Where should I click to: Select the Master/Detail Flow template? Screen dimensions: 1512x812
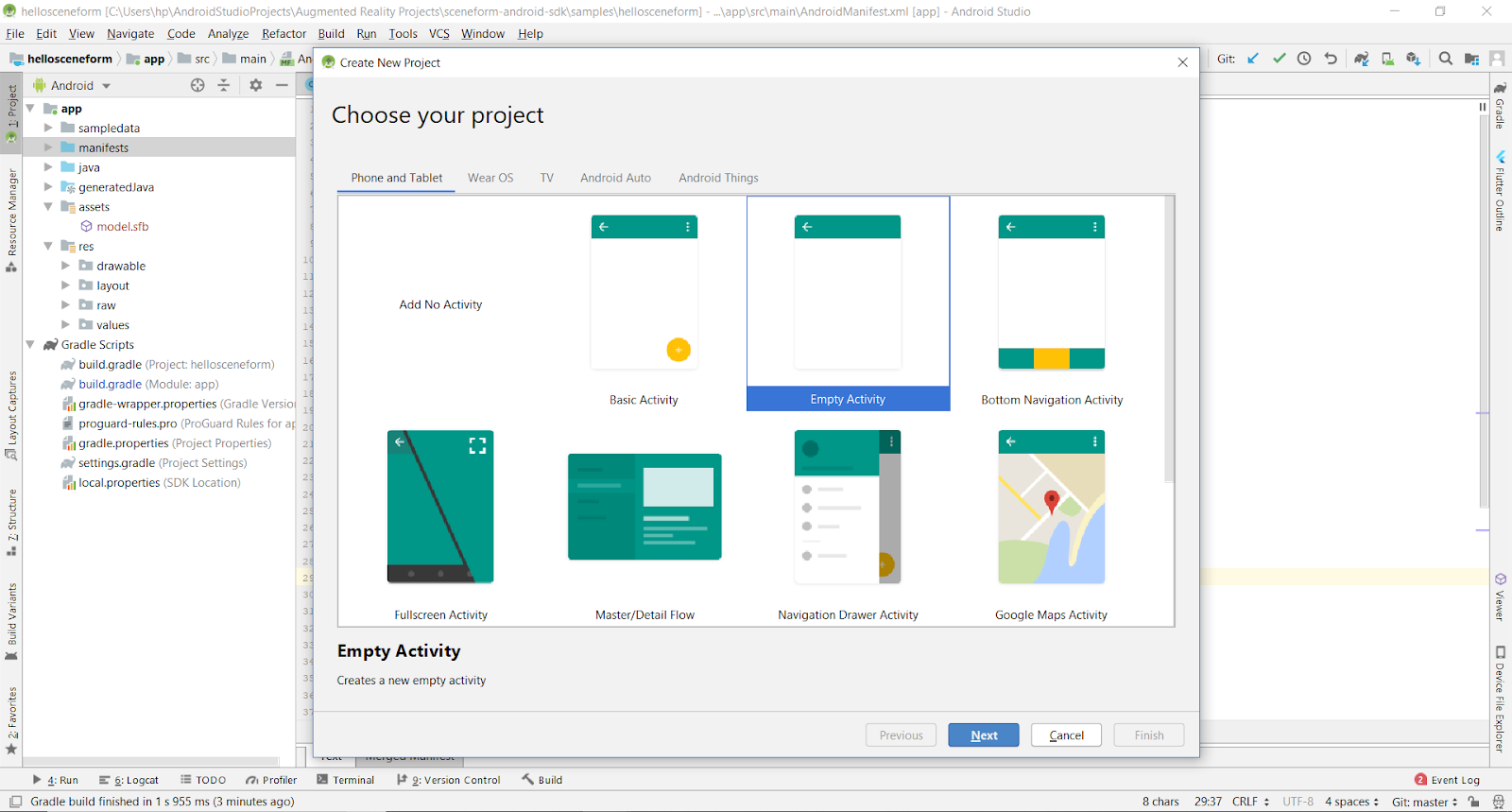644,519
